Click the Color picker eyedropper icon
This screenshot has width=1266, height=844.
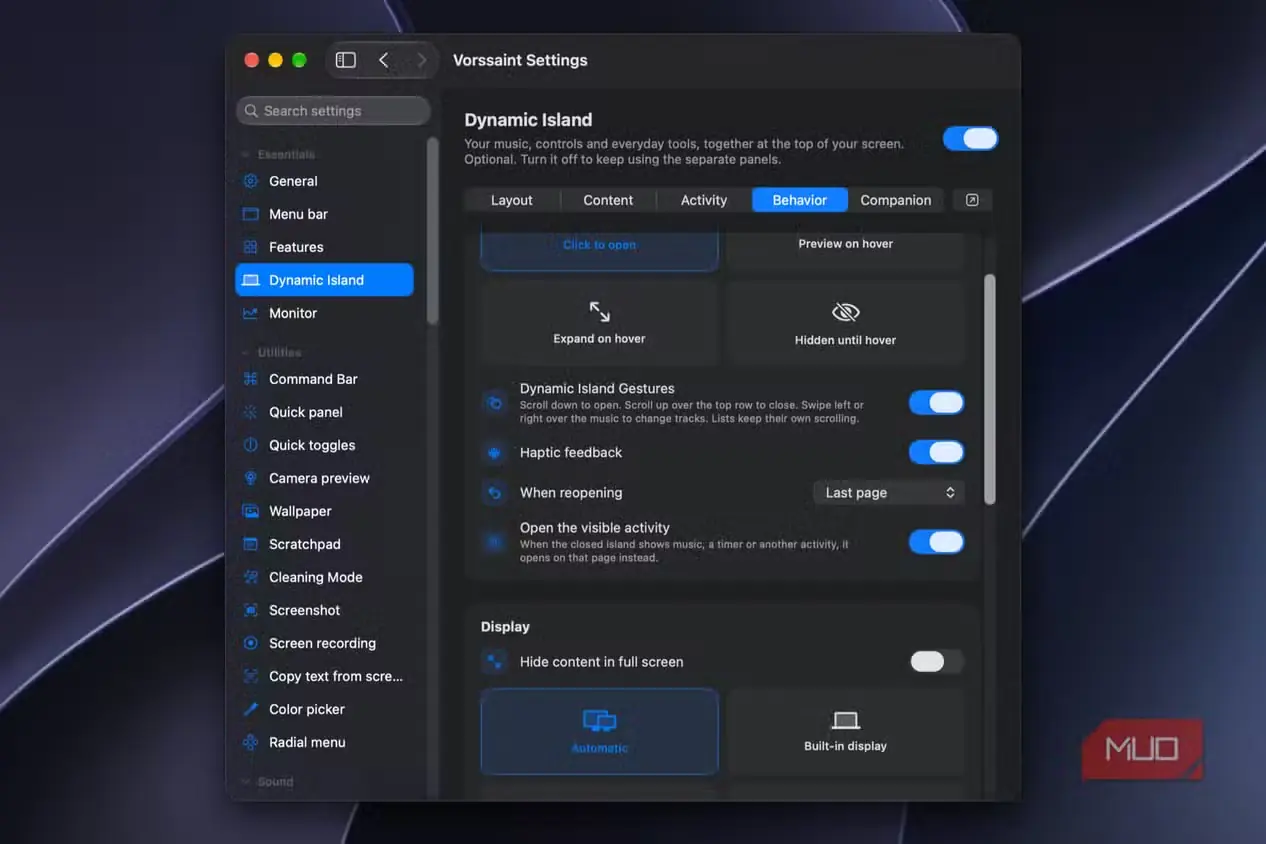(x=250, y=709)
